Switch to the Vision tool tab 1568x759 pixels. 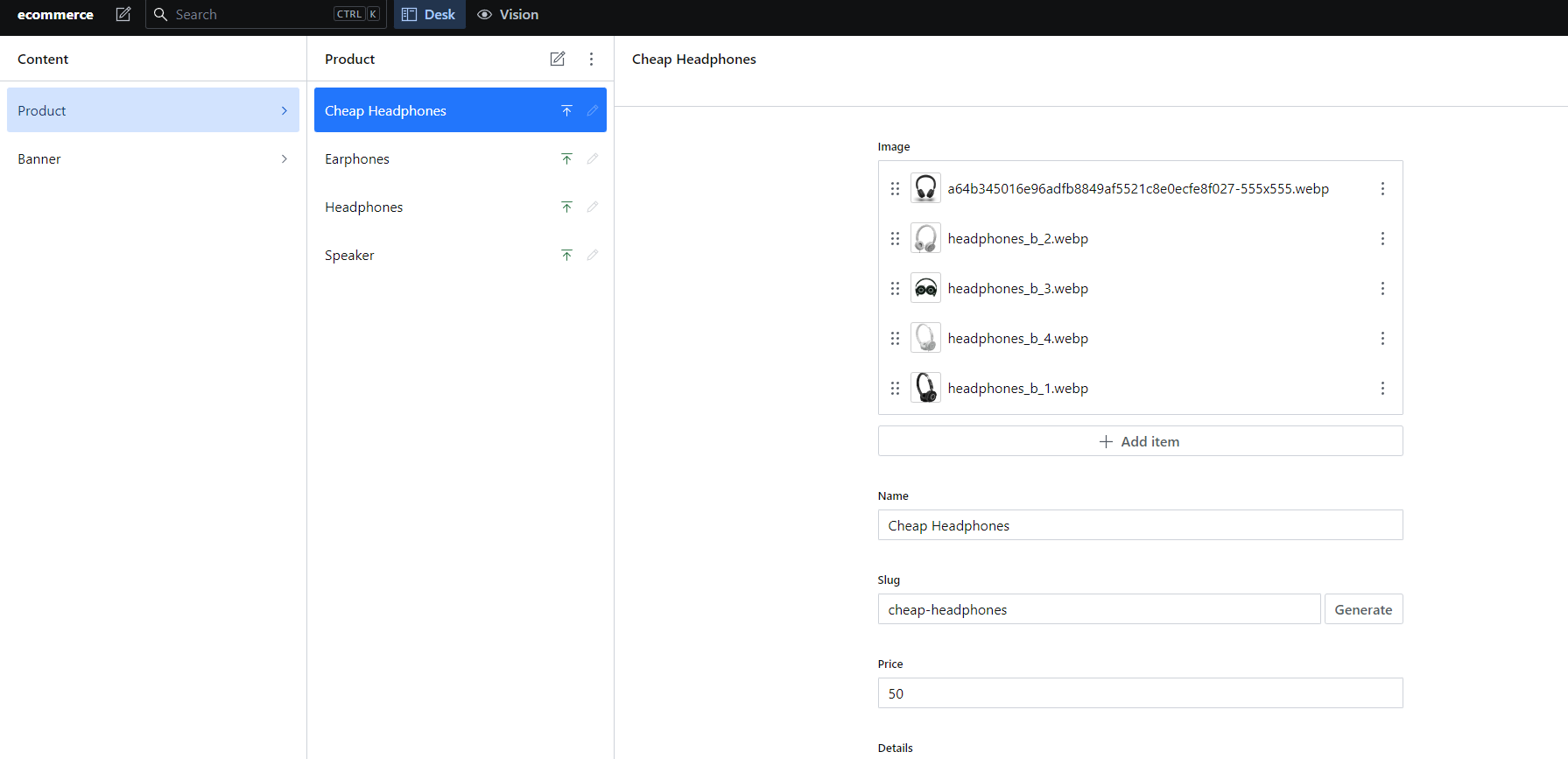click(x=508, y=14)
